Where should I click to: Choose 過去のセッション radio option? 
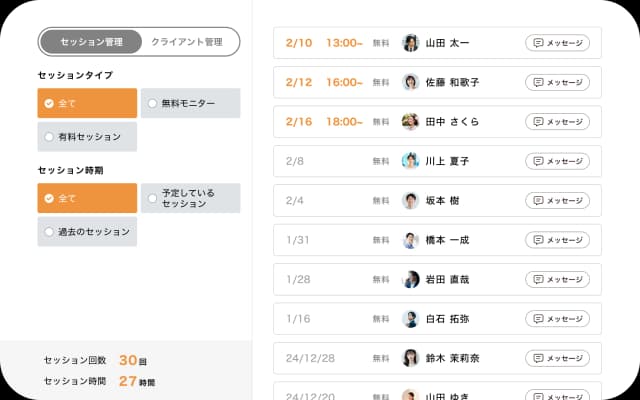click(87, 231)
